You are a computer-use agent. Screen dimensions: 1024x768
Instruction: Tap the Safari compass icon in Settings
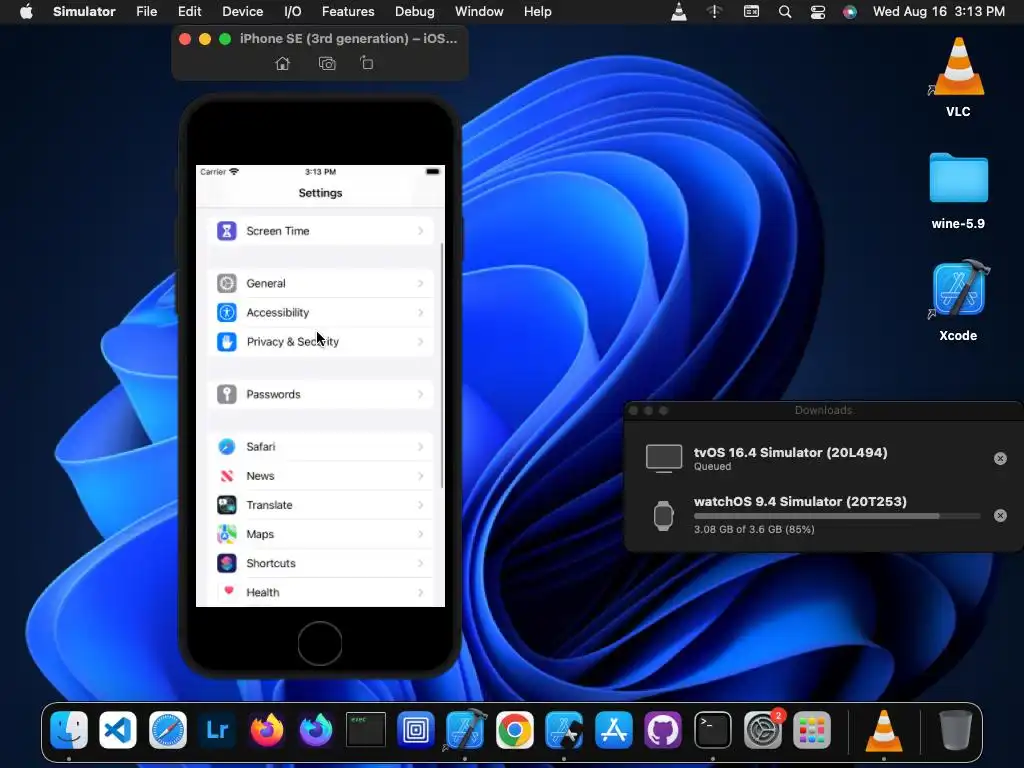pos(227,447)
